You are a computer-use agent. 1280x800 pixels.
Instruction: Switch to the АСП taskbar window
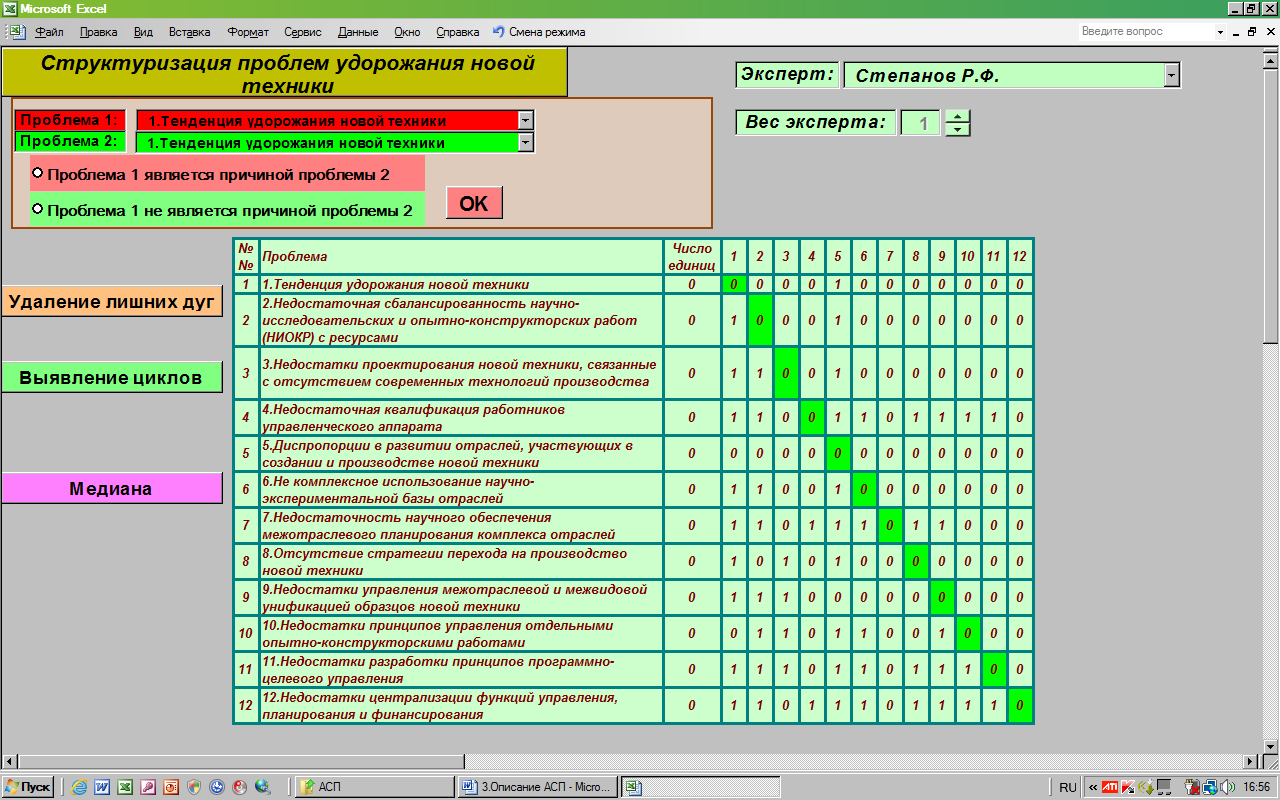[375, 787]
